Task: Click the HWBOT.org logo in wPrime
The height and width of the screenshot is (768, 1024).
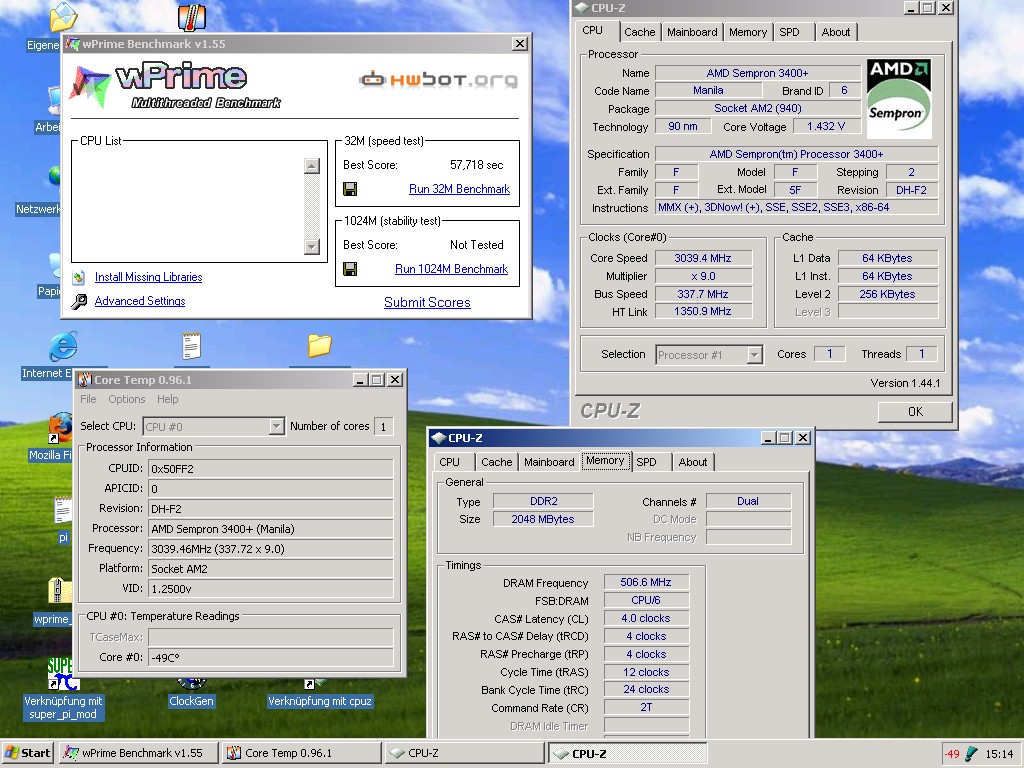Action: [438, 80]
